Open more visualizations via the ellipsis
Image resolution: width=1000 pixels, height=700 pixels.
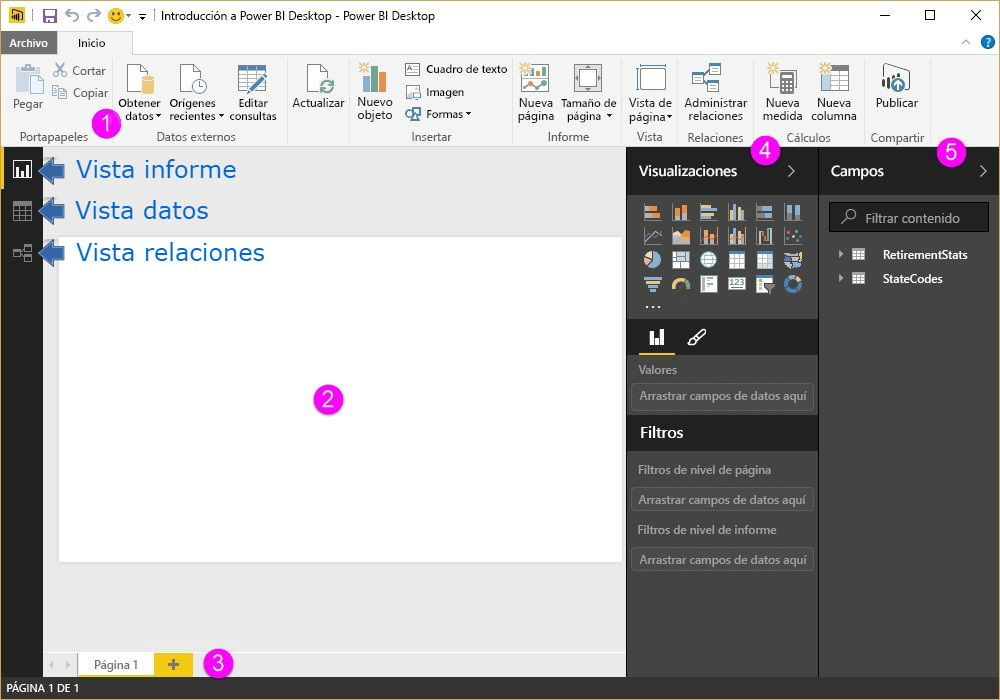coord(652,307)
